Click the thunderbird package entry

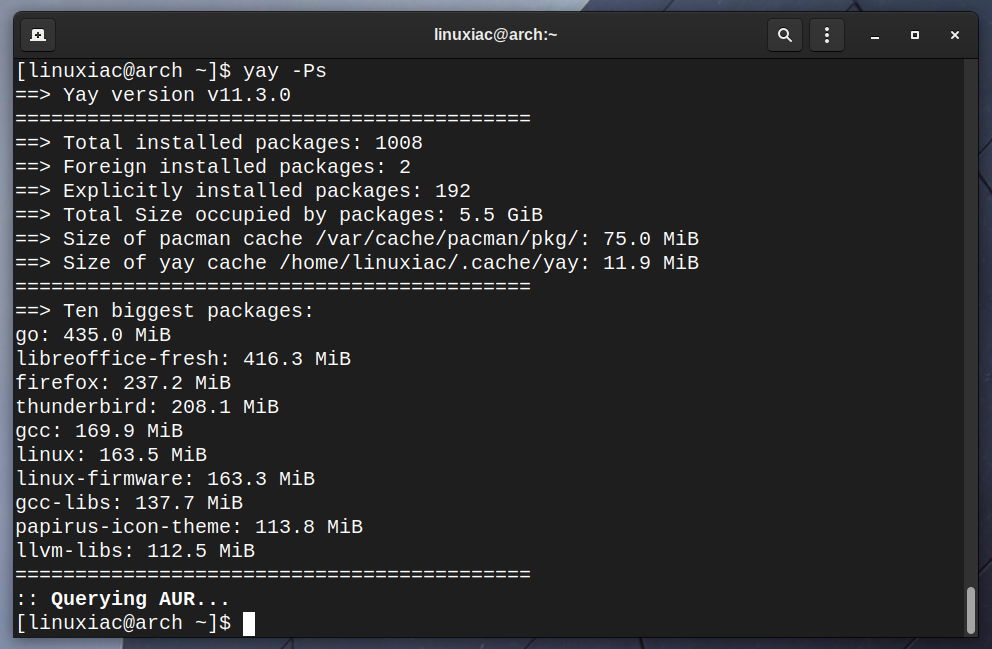pyautogui.click(x=147, y=407)
